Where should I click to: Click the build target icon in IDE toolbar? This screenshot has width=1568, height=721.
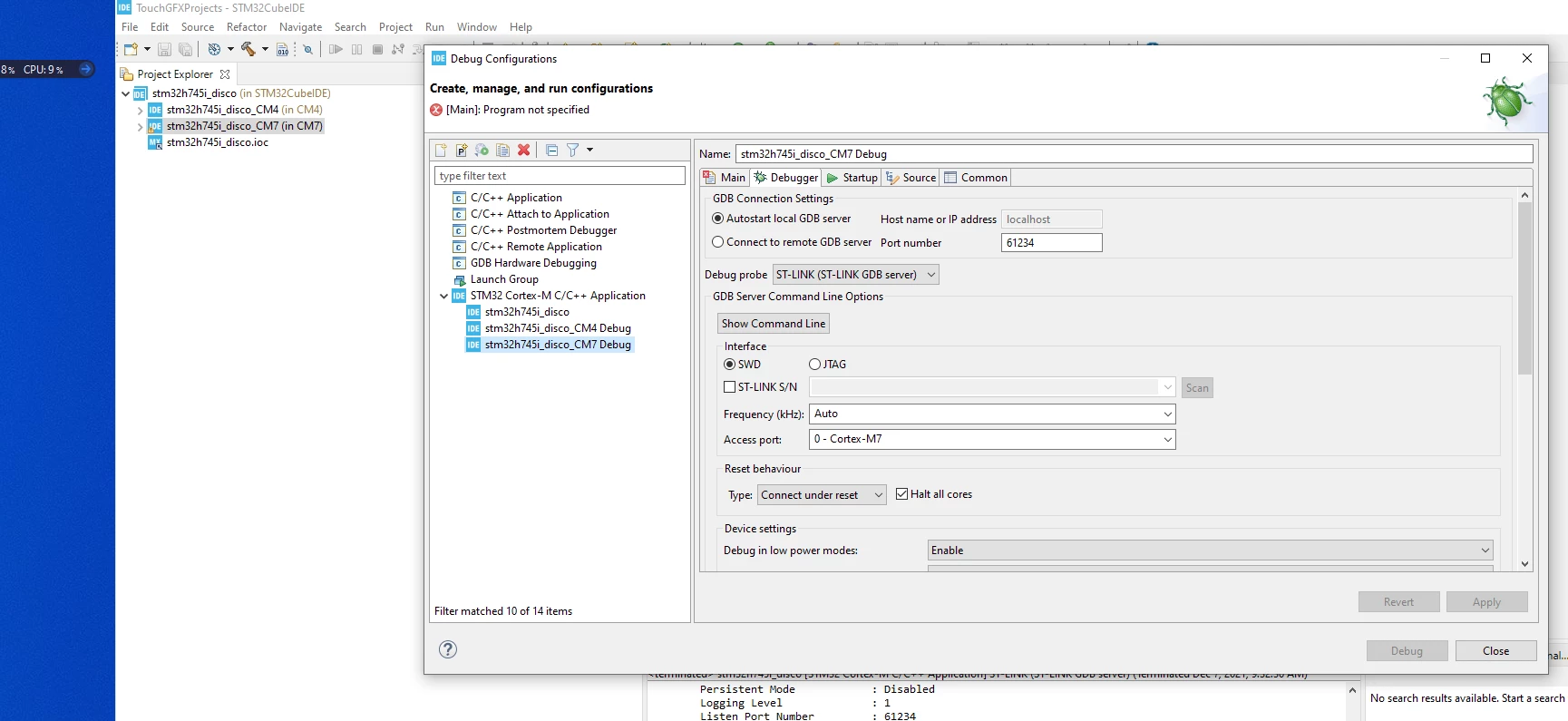click(x=214, y=49)
